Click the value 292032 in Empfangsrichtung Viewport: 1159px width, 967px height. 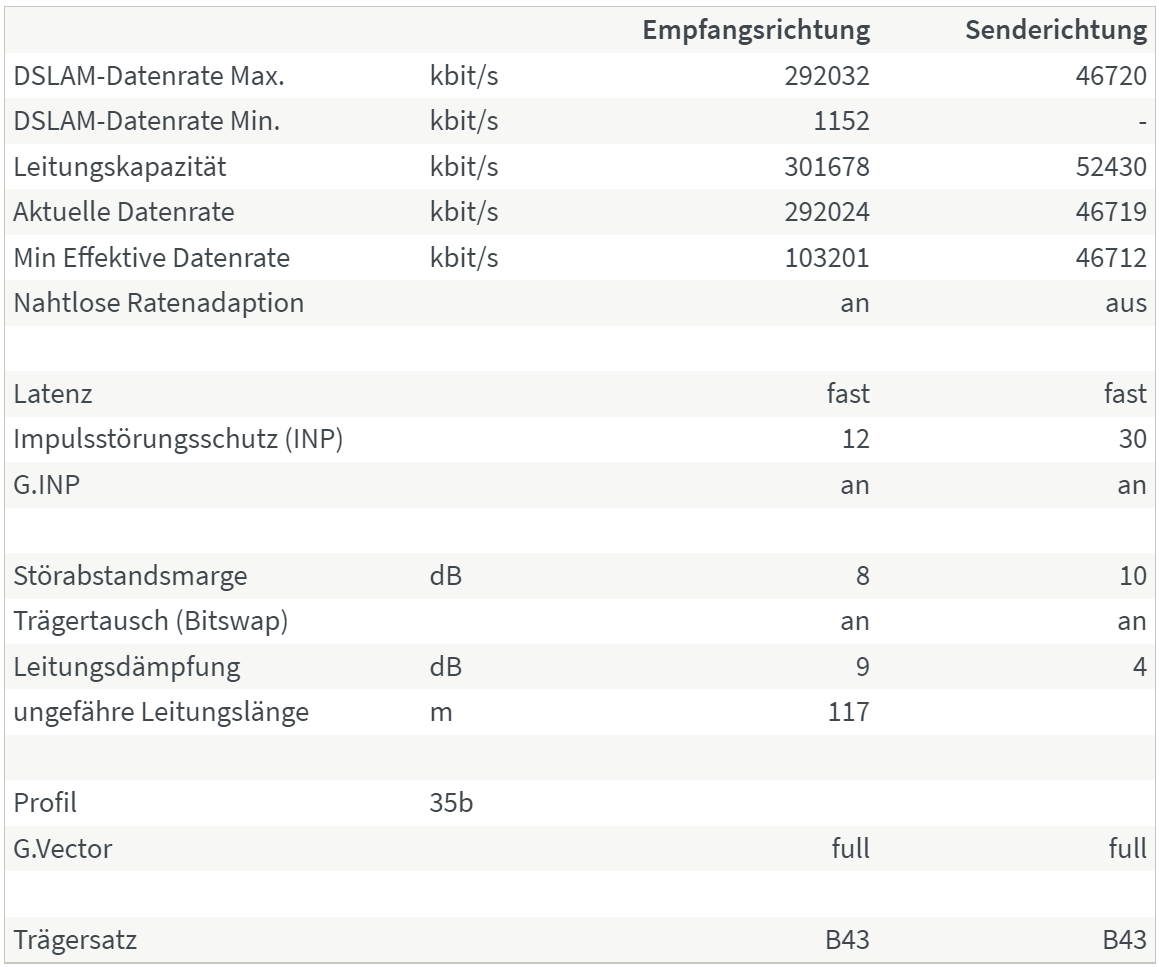click(826, 76)
